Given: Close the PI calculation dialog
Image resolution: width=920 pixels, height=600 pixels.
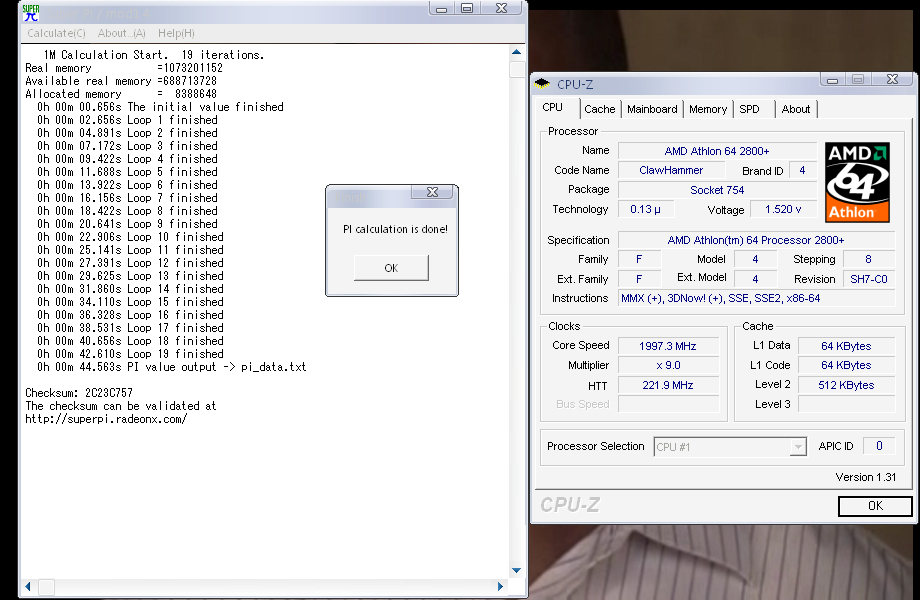Looking at the screenshot, I should tap(432, 192).
